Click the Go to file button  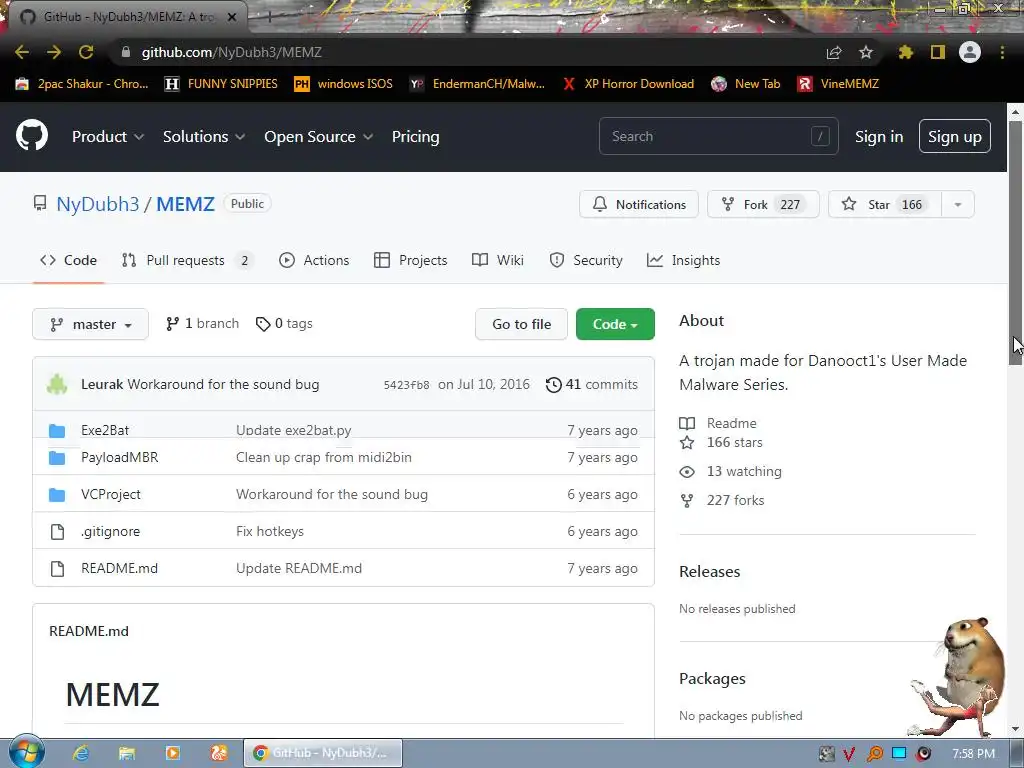[521, 324]
